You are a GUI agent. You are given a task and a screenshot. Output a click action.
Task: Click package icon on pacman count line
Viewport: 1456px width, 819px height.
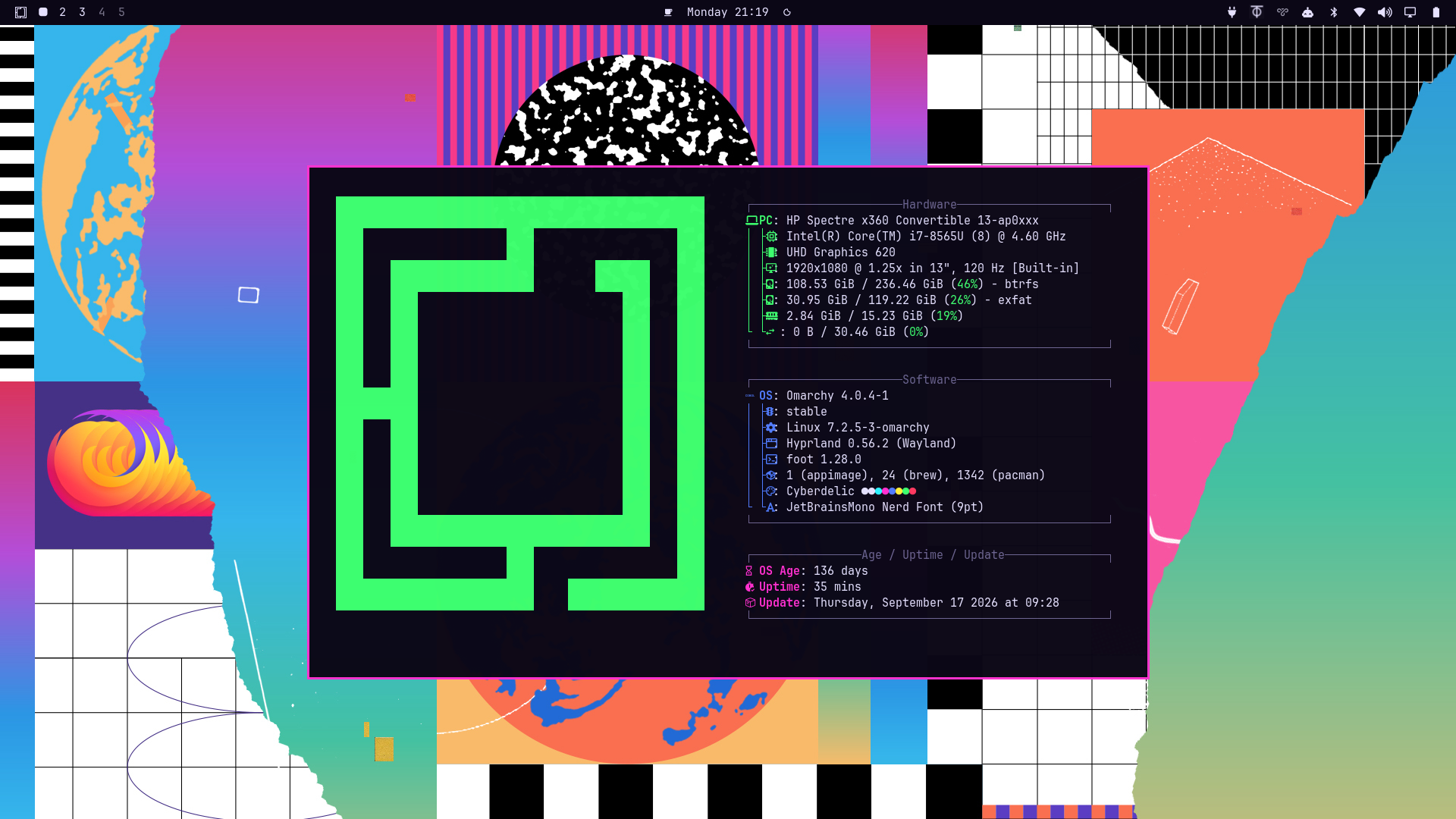pyautogui.click(x=771, y=475)
